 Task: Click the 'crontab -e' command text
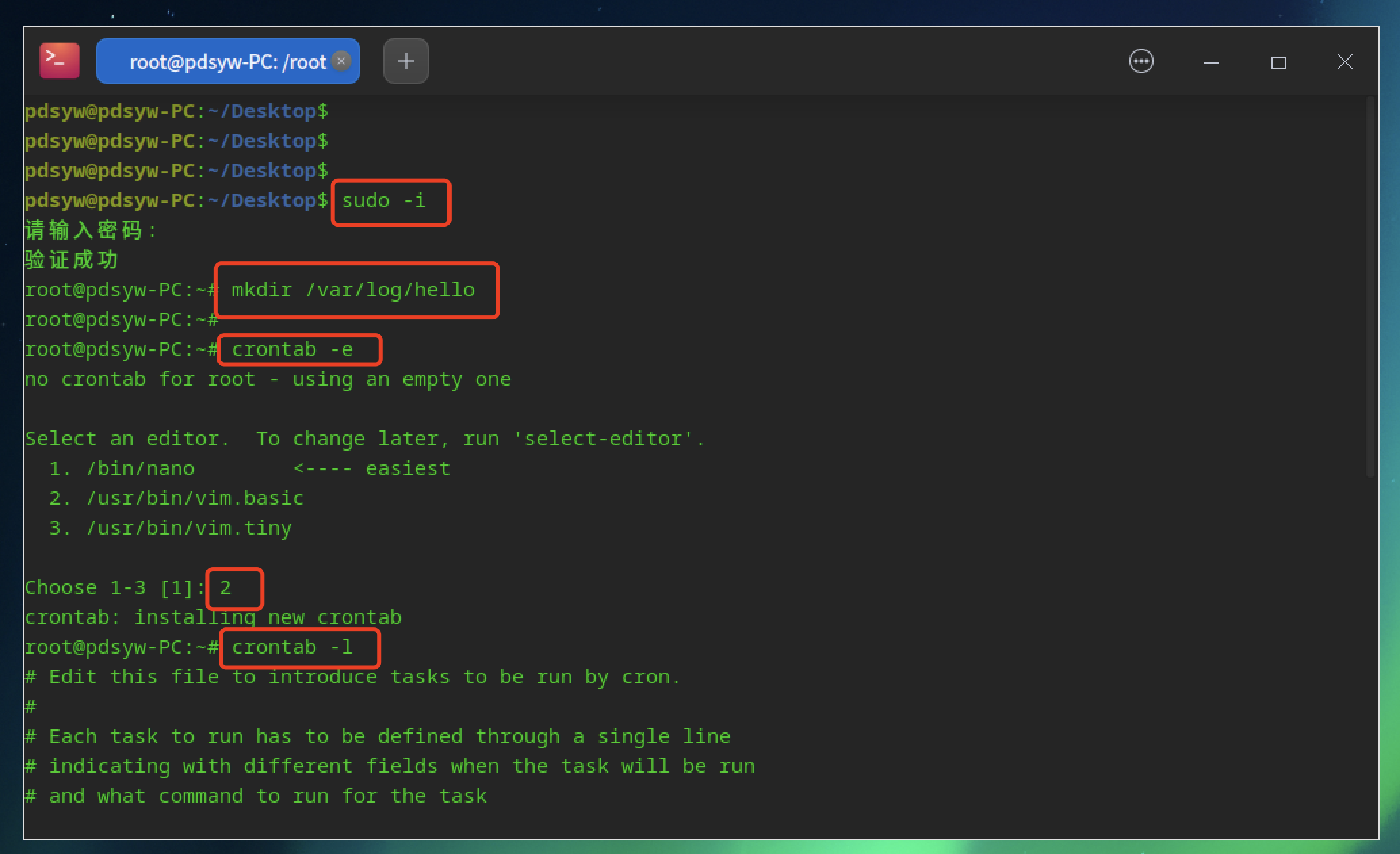(x=292, y=350)
